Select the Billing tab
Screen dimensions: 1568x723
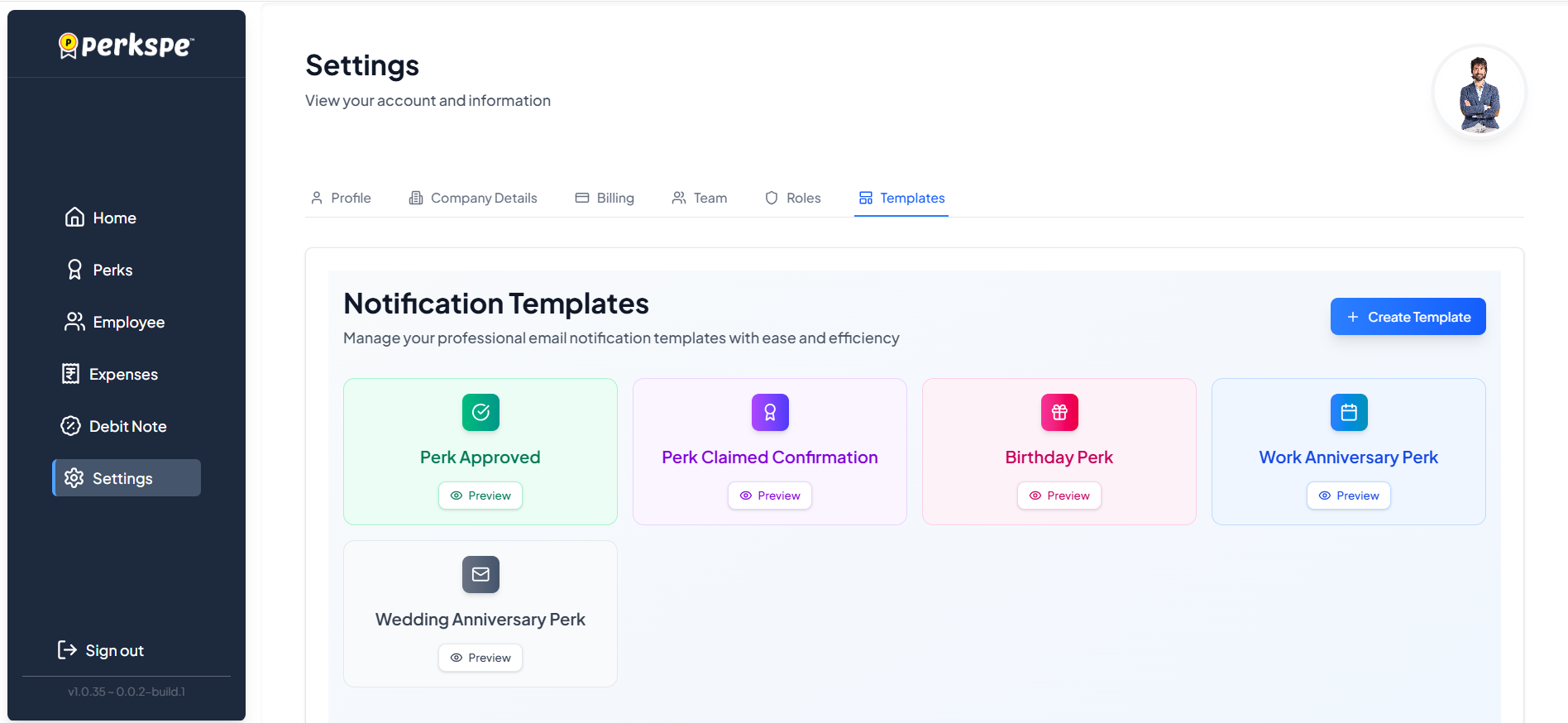coord(605,198)
